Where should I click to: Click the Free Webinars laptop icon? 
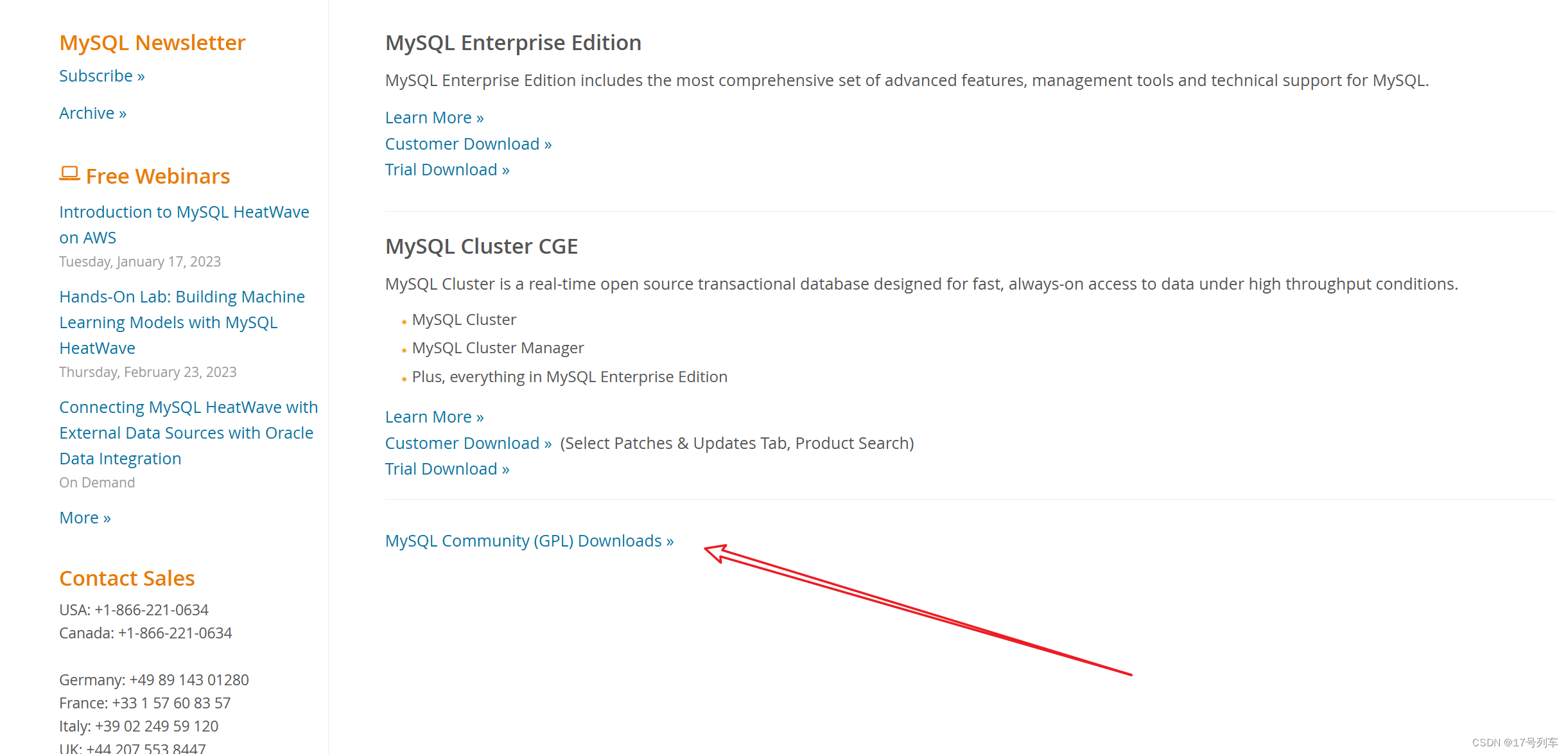click(69, 174)
